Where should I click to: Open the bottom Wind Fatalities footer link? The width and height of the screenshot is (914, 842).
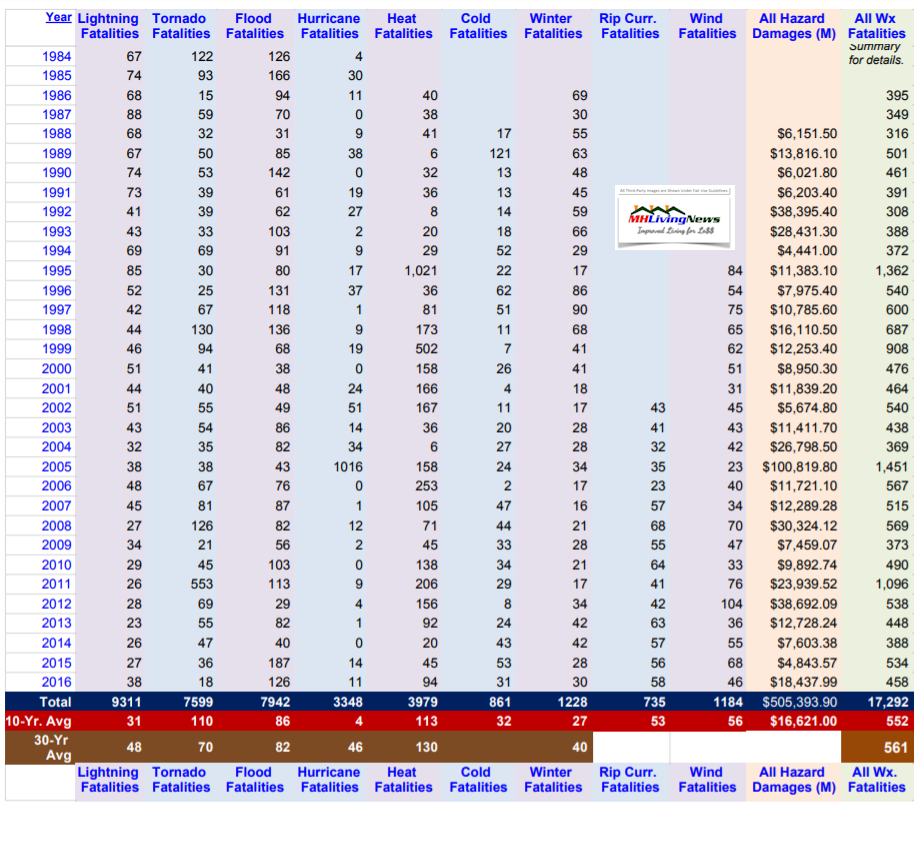[x=706, y=780]
